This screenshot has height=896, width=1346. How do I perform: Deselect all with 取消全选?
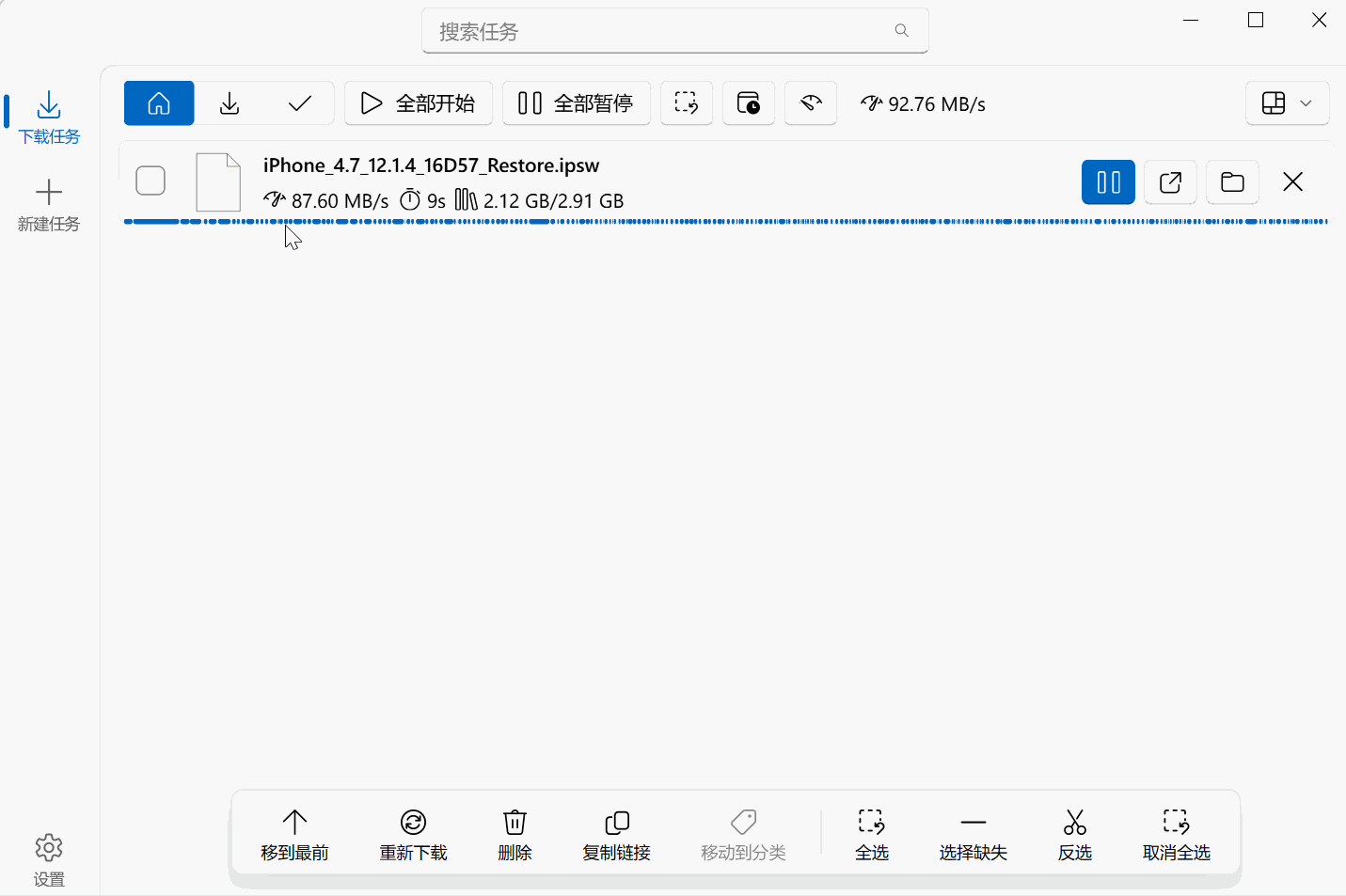1176,835
